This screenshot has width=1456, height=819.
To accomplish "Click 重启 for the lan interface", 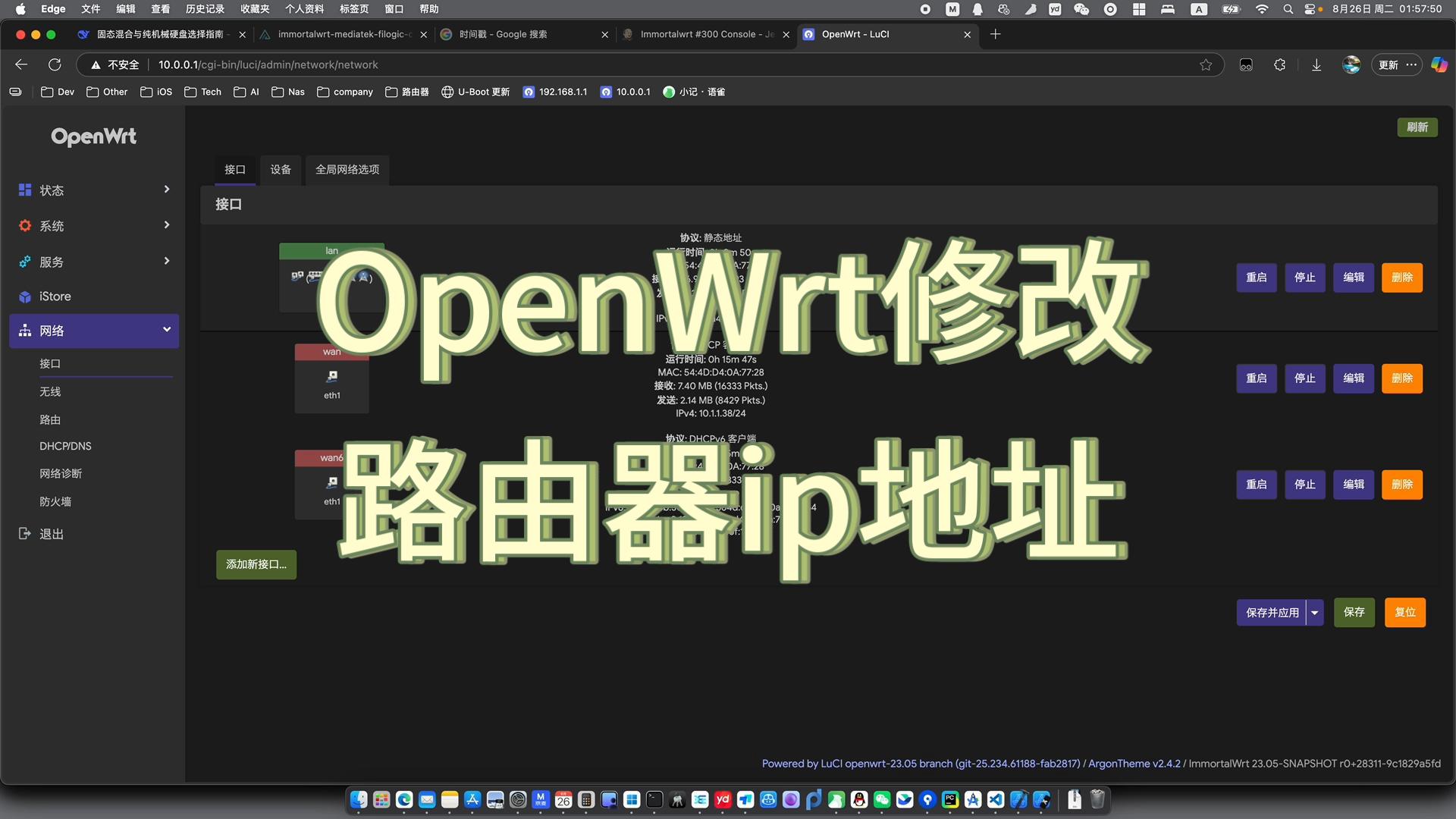I will (1257, 278).
